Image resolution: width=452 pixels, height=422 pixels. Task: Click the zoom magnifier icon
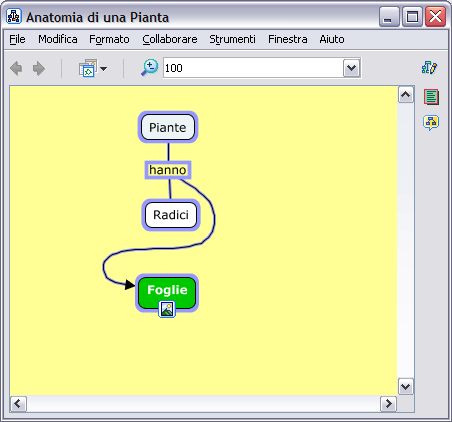pos(150,68)
